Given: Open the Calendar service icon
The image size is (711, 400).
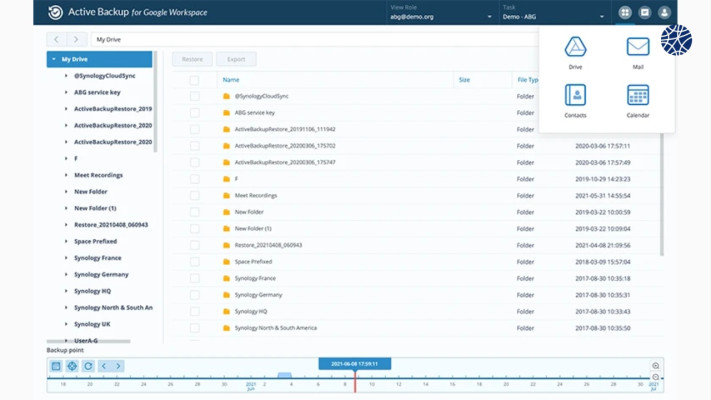Looking at the screenshot, I should (x=638, y=95).
